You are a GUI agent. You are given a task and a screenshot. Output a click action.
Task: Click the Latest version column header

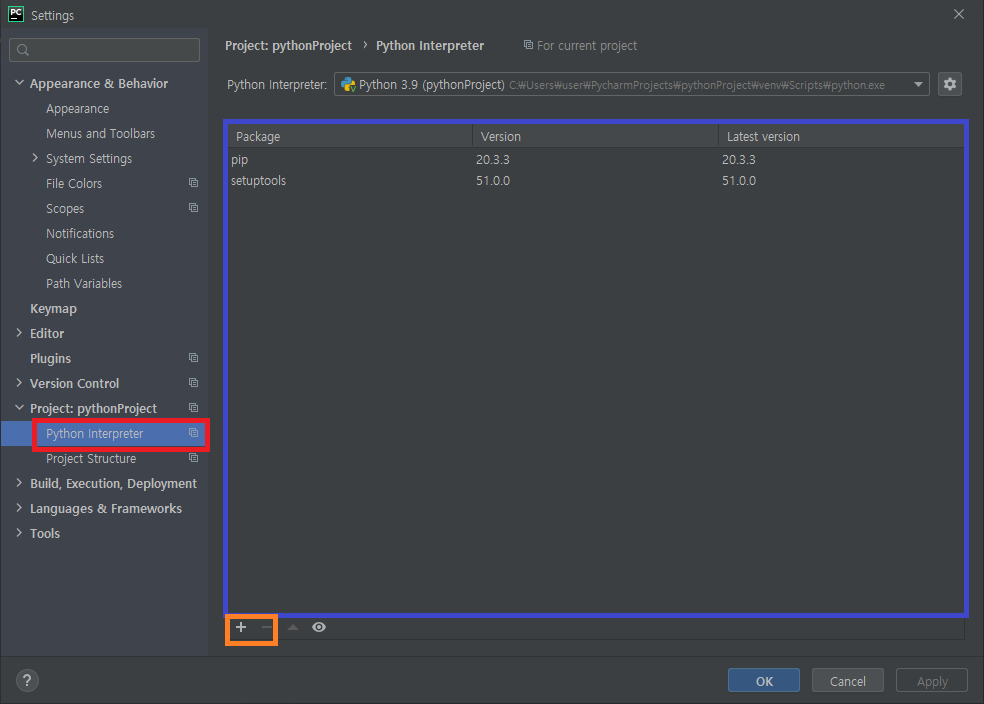click(x=841, y=136)
